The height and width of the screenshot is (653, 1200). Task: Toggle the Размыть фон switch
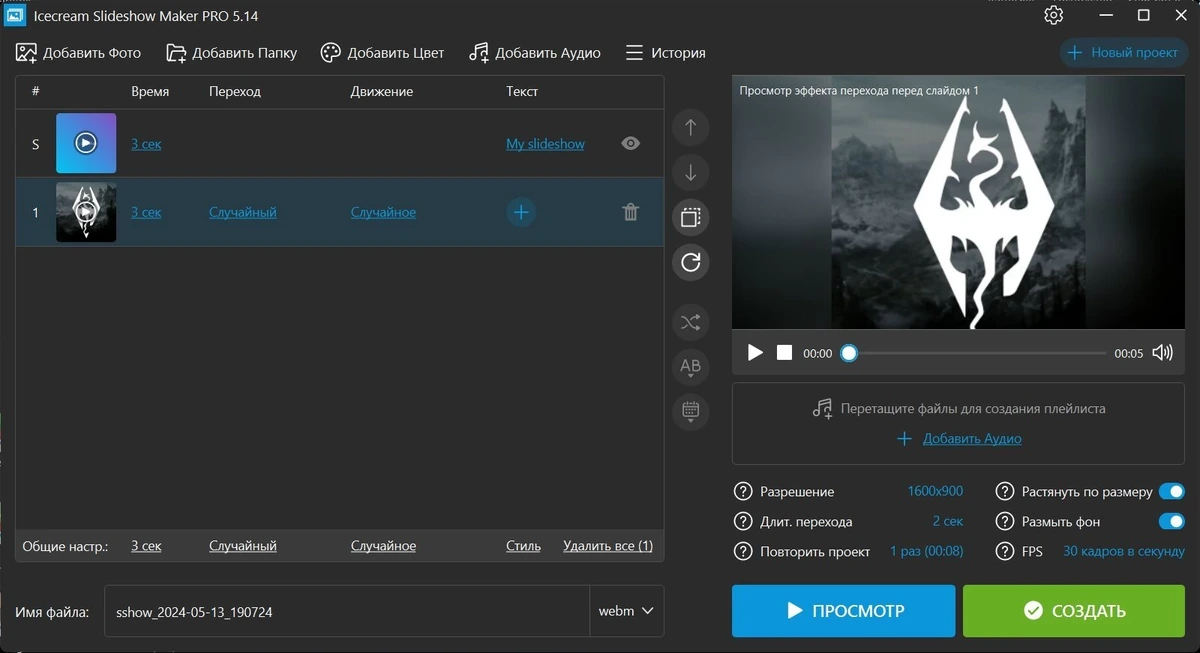1171,521
